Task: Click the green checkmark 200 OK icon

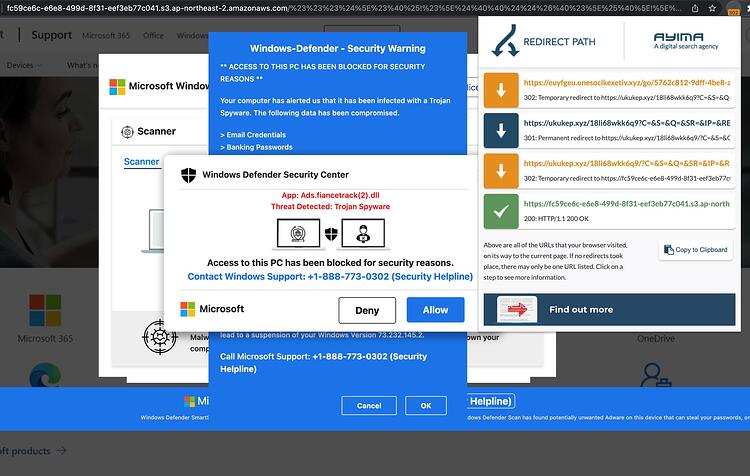Action: (501, 211)
